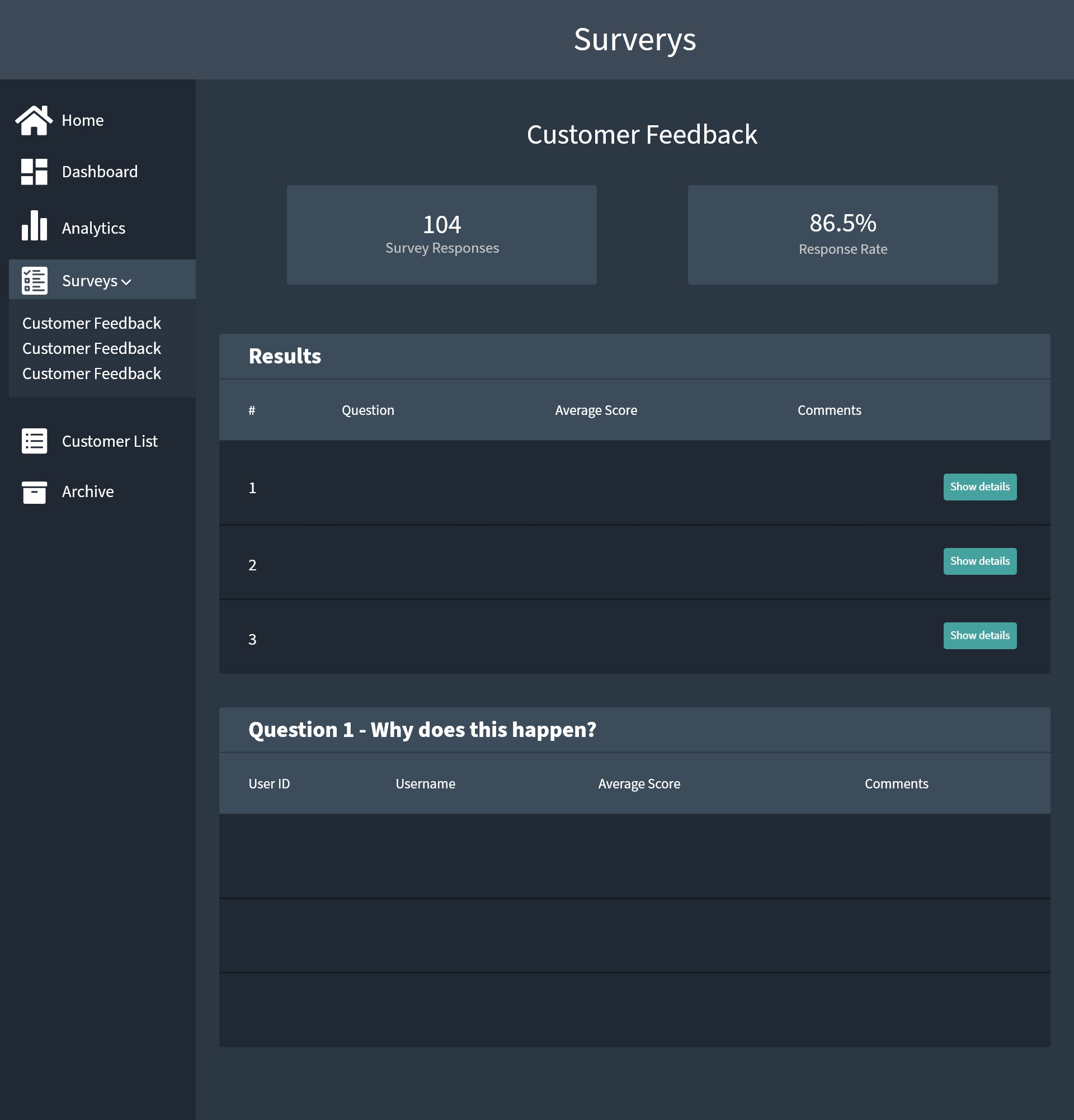Click the 104 Survey Responses card
Screen dimensions: 1074x1120
click(x=442, y=235)
